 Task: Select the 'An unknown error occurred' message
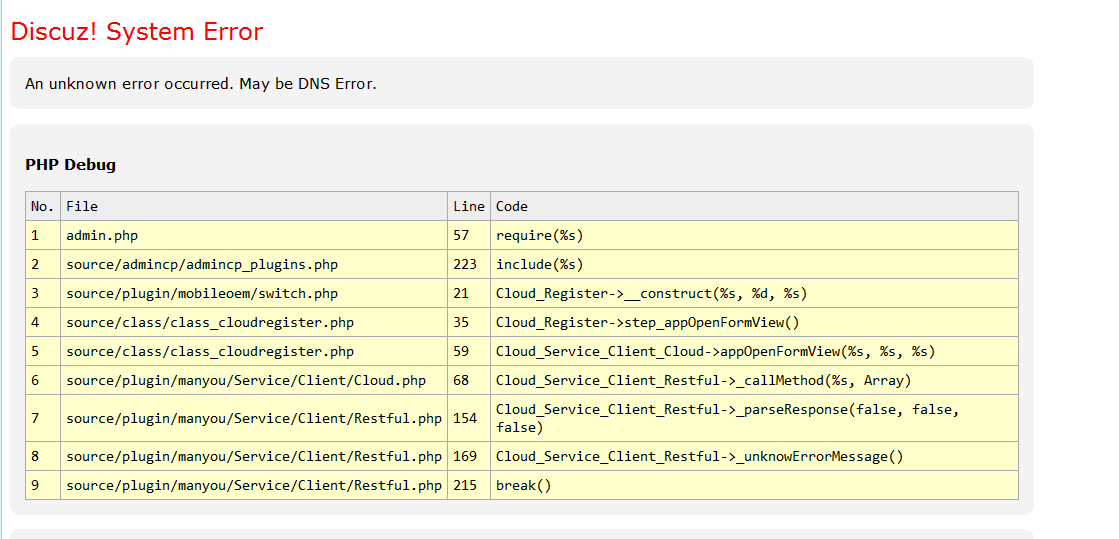pos(201,84)
